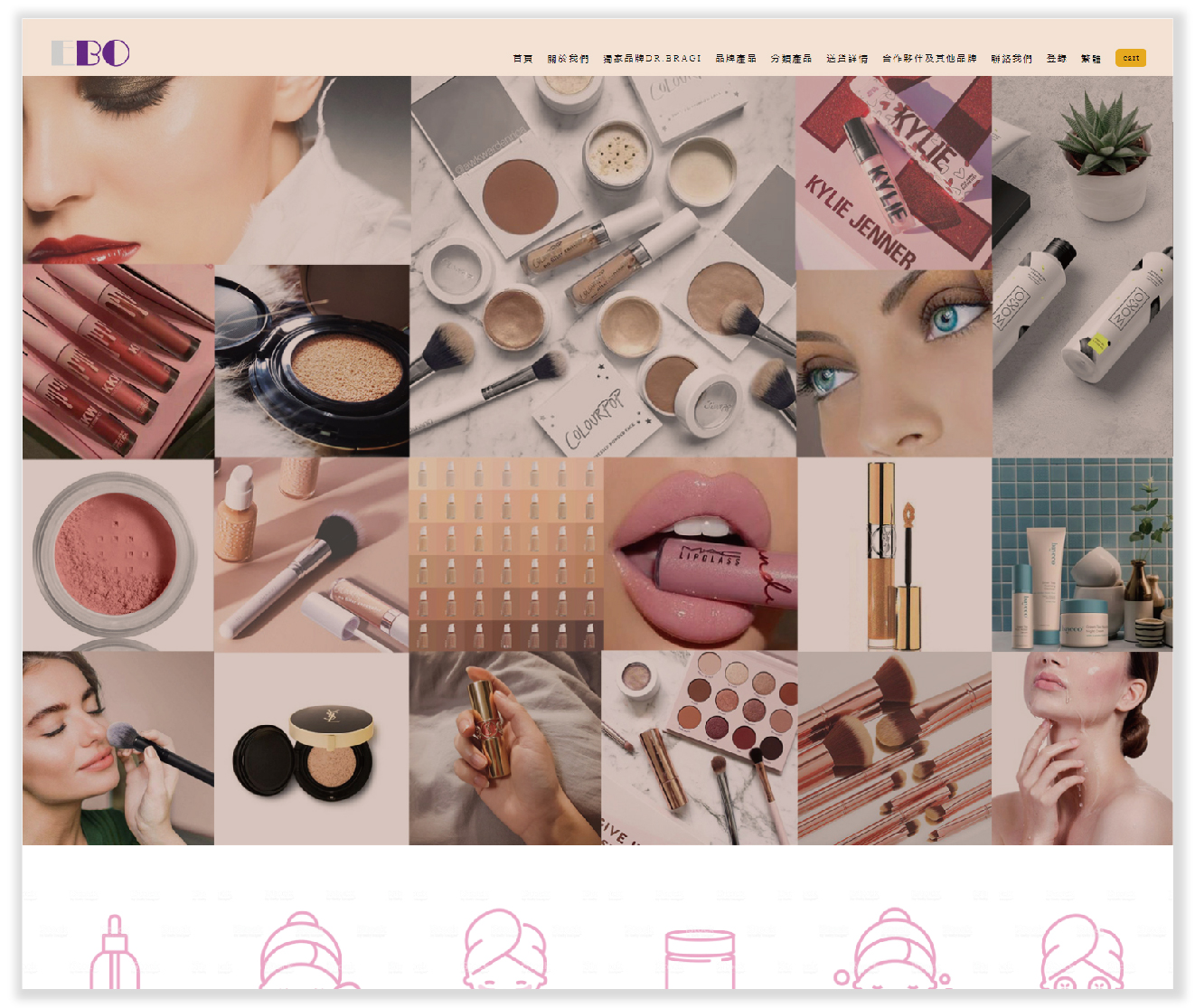The width and height of the screenshot is (1195, 1008).
Task: Click the face icon with cucumber eye mask
Action: pos(1082,954)
